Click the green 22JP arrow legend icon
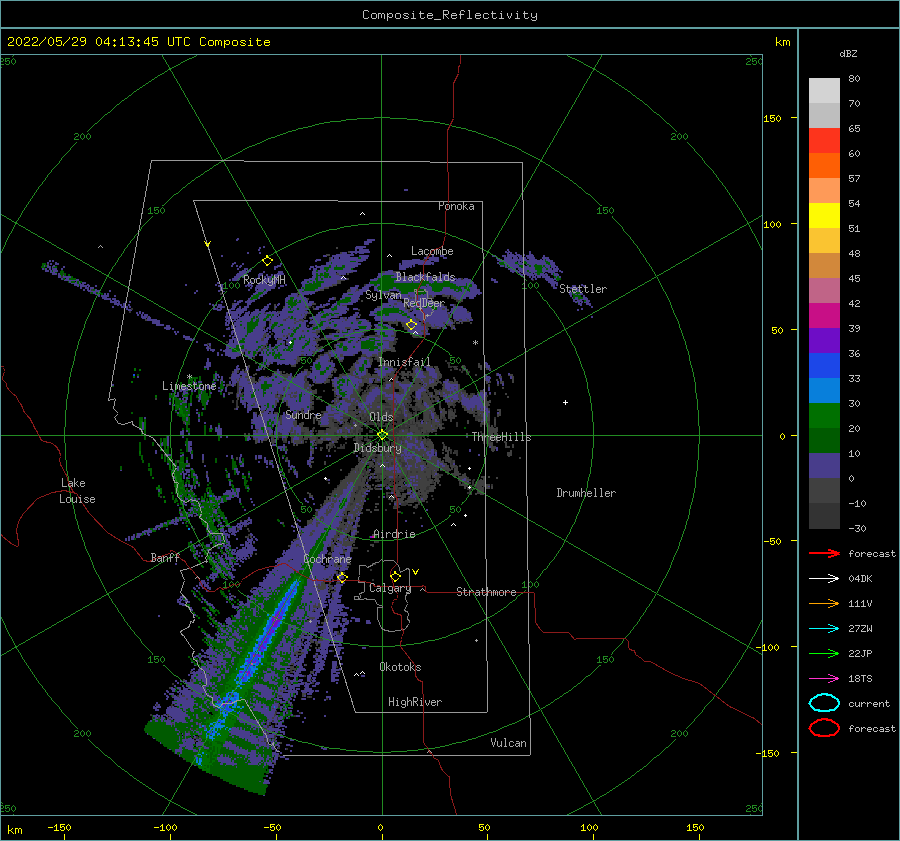 [824, 653]
